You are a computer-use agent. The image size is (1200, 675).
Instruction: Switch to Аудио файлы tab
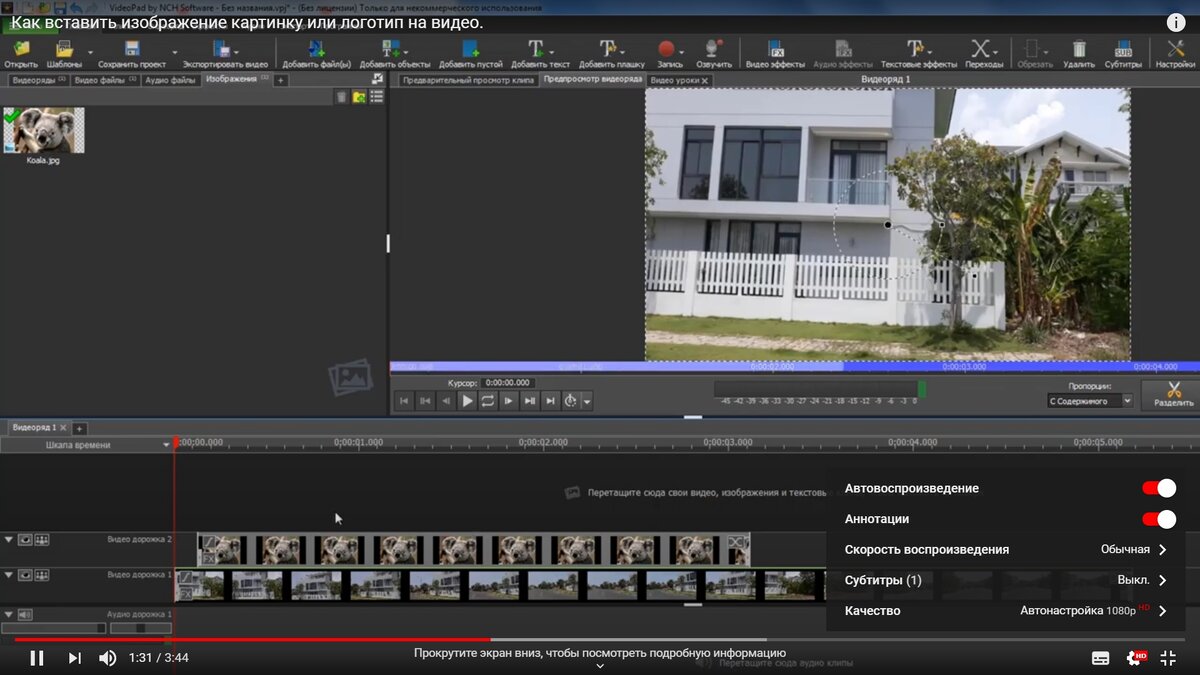click(x=170, y=79)
